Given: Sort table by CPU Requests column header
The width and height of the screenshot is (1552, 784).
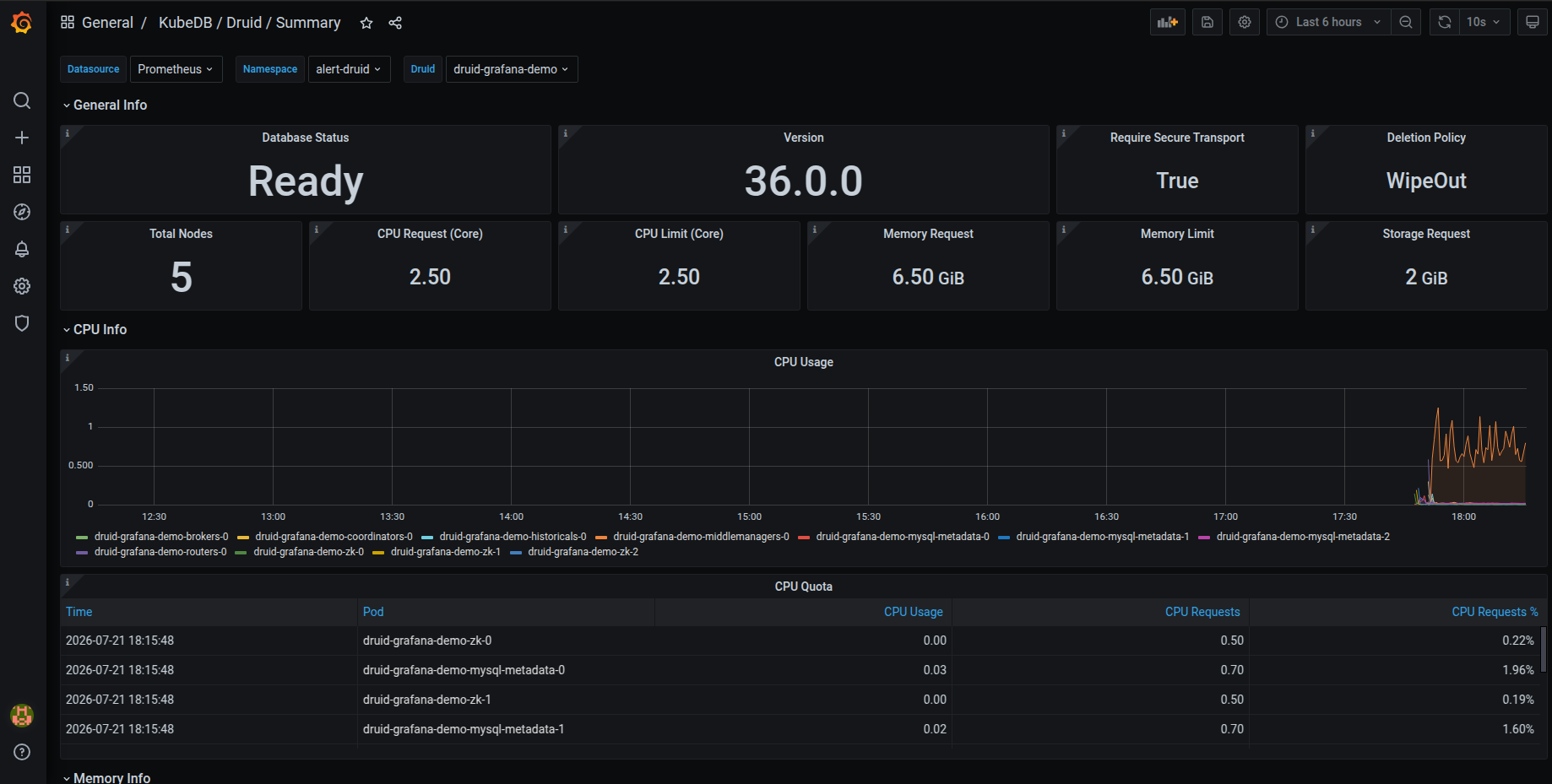Looking at the screenshot, I should coord(1202,612).
